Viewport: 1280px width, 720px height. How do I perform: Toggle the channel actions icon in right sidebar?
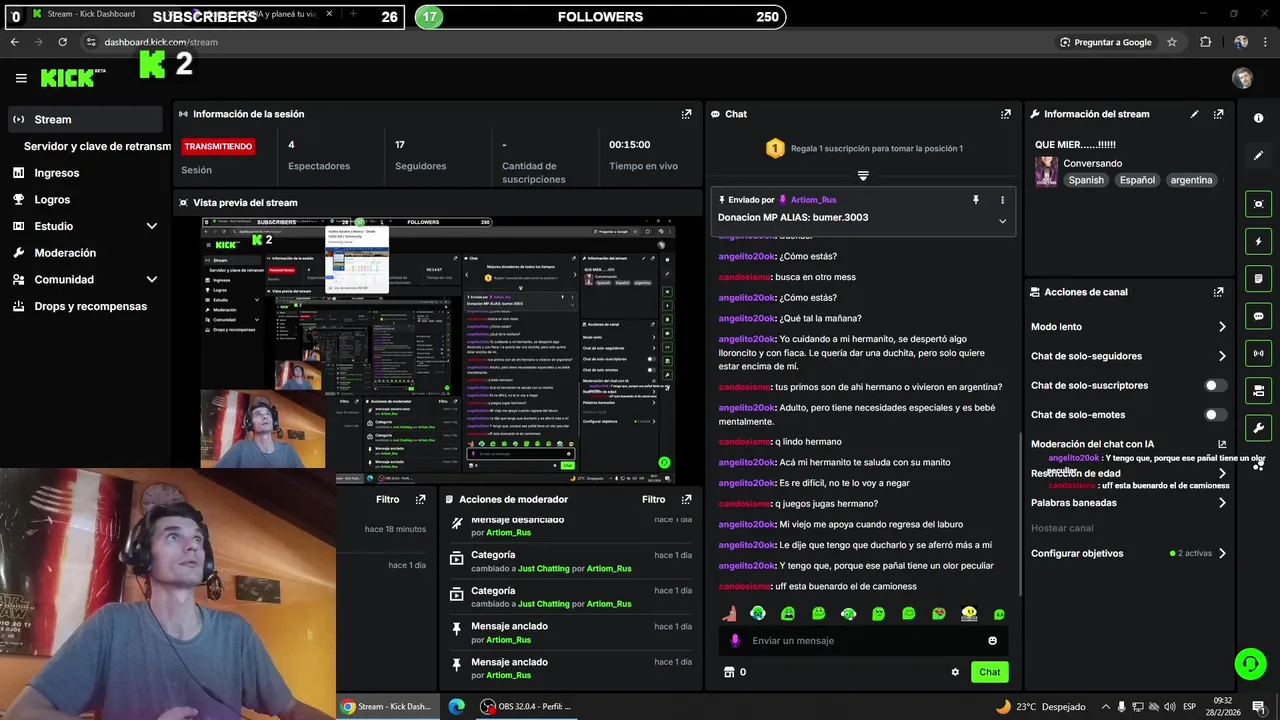1258,390
